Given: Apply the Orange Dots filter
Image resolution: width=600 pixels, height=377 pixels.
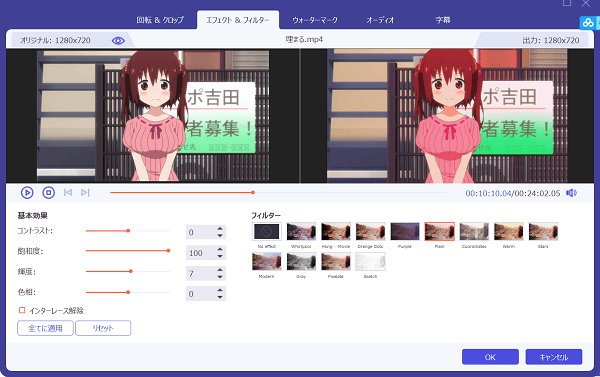Looking at the screenshot, I should click(x=370, y=232).
